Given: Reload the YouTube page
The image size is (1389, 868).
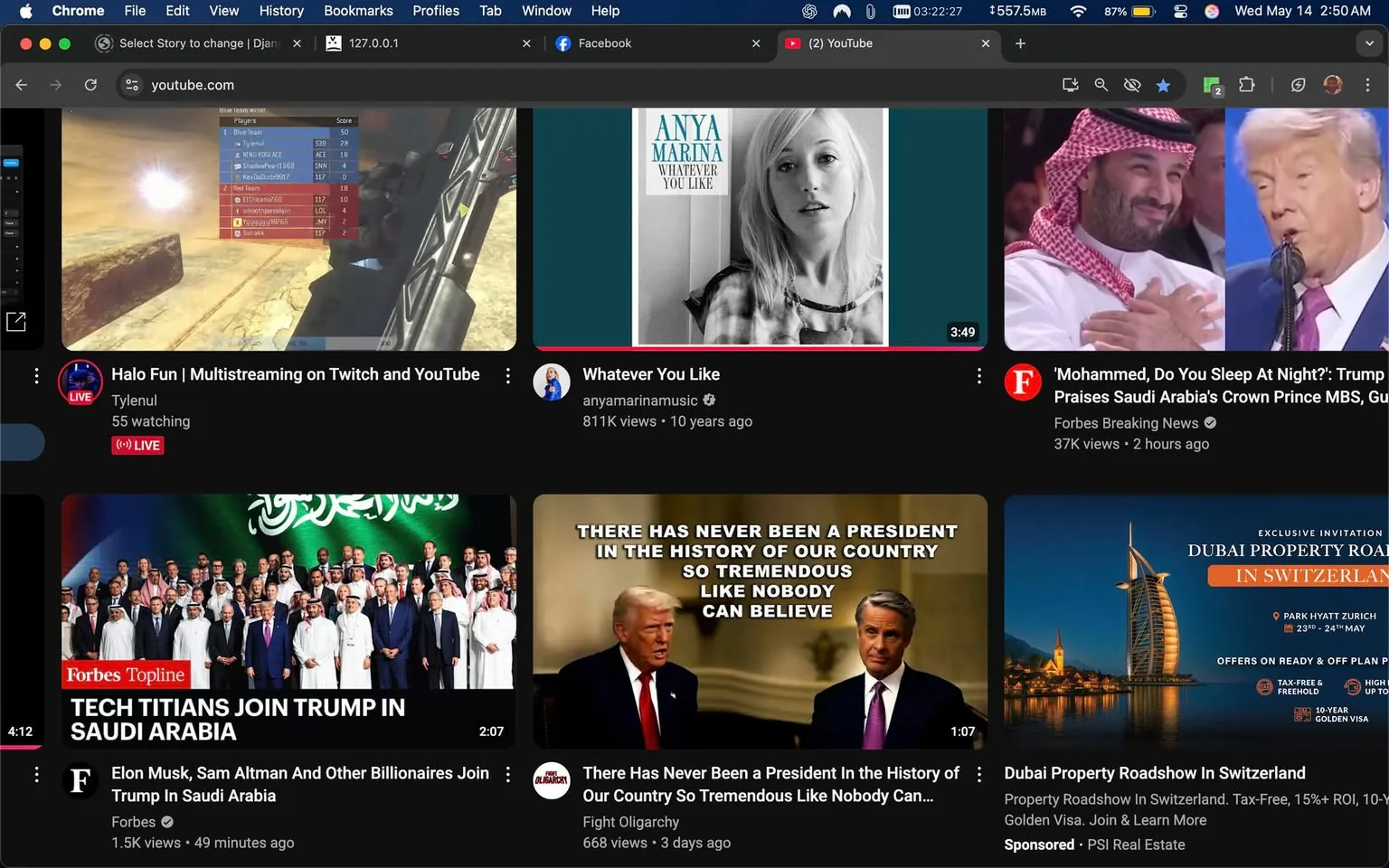Looking at the screenshot, I should click(x=90, y=85).
